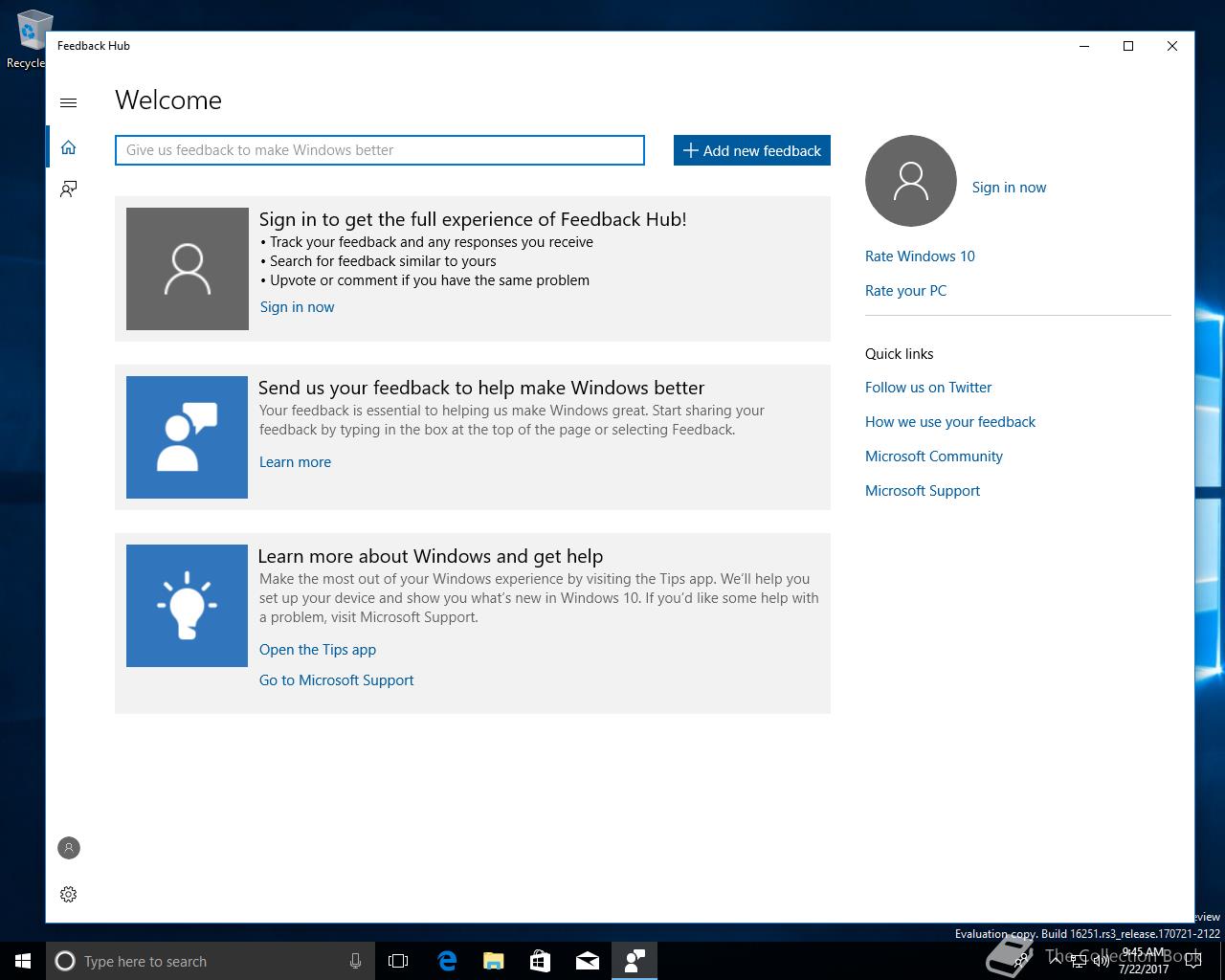This screenshot has height=980, width=1225.
Task: Open Microsoft Store from taskbar
Action: click(x=541, y=961)
